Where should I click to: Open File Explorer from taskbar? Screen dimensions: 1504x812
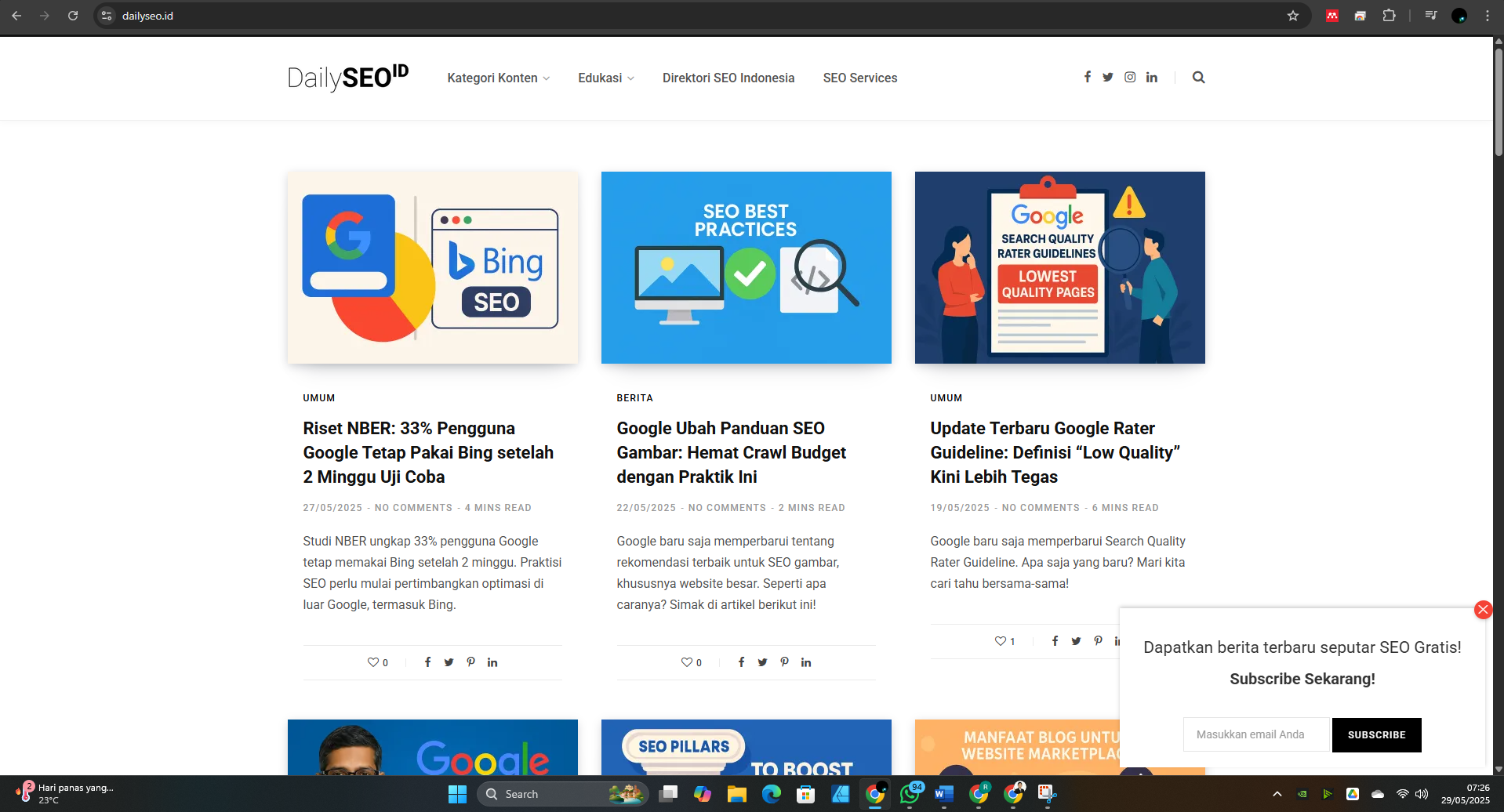736,794
